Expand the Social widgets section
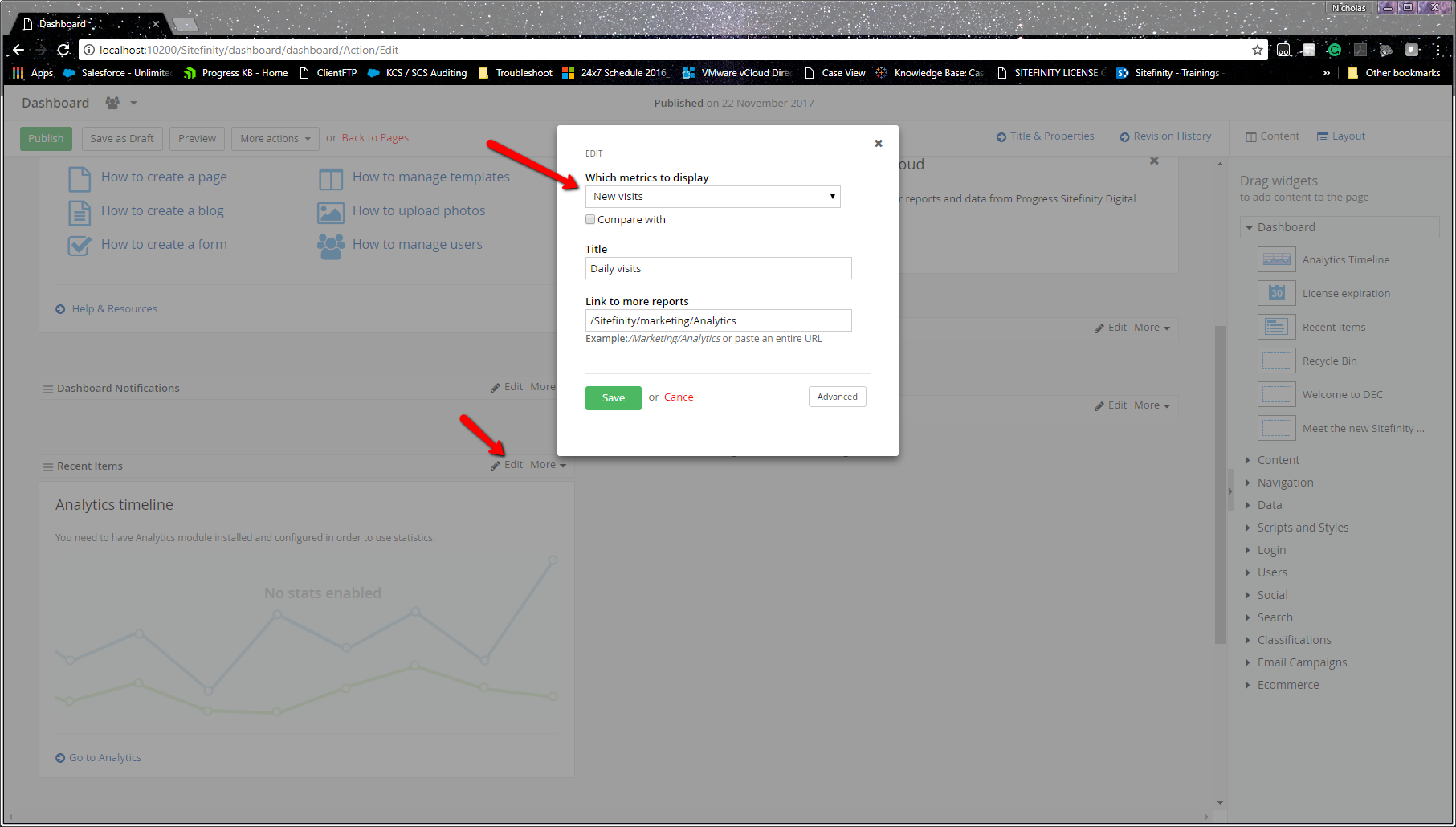Viewport: 1456px width, 827px height. pos(1266,595)
